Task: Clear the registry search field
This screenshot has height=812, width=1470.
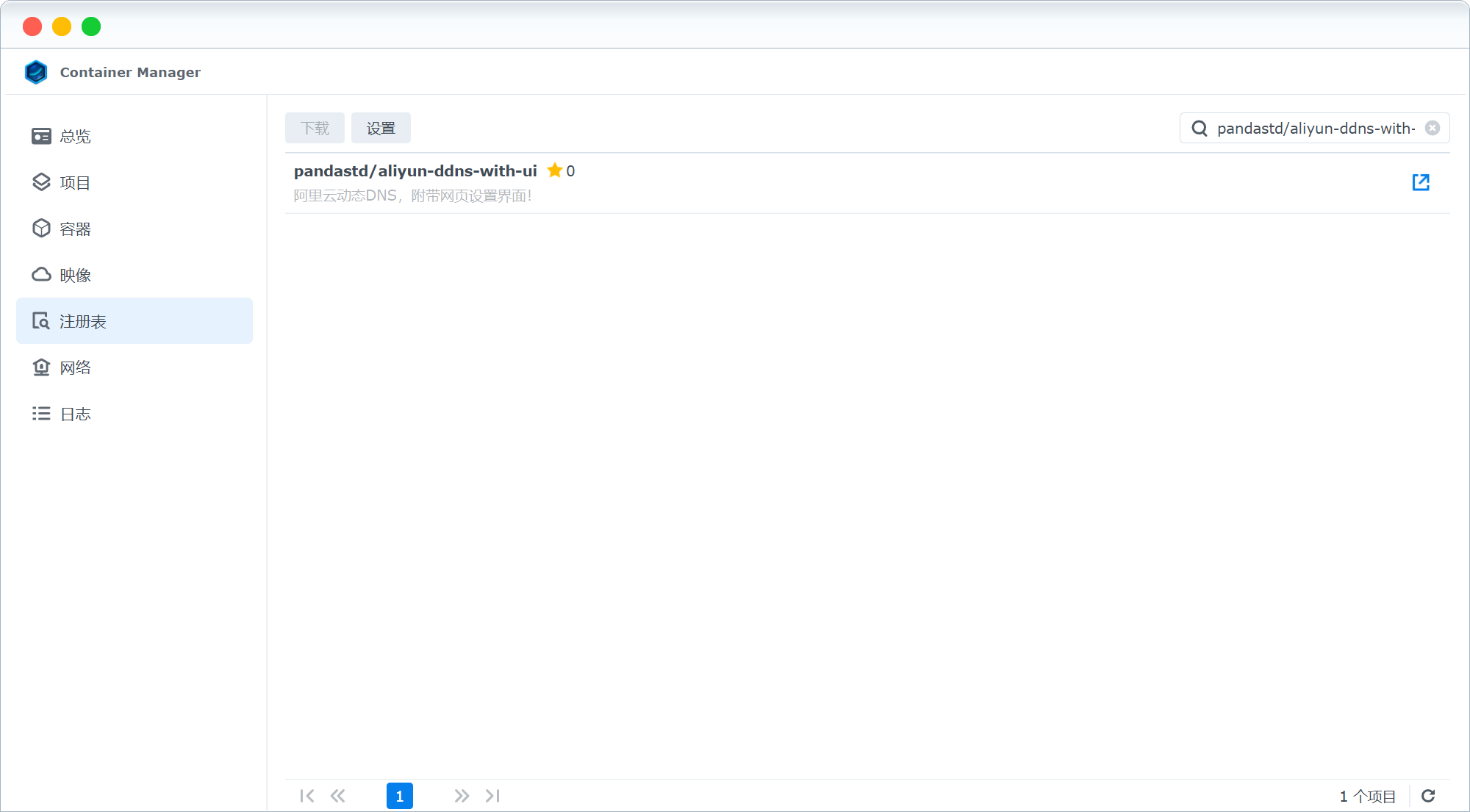Action: coord(1432,128)
